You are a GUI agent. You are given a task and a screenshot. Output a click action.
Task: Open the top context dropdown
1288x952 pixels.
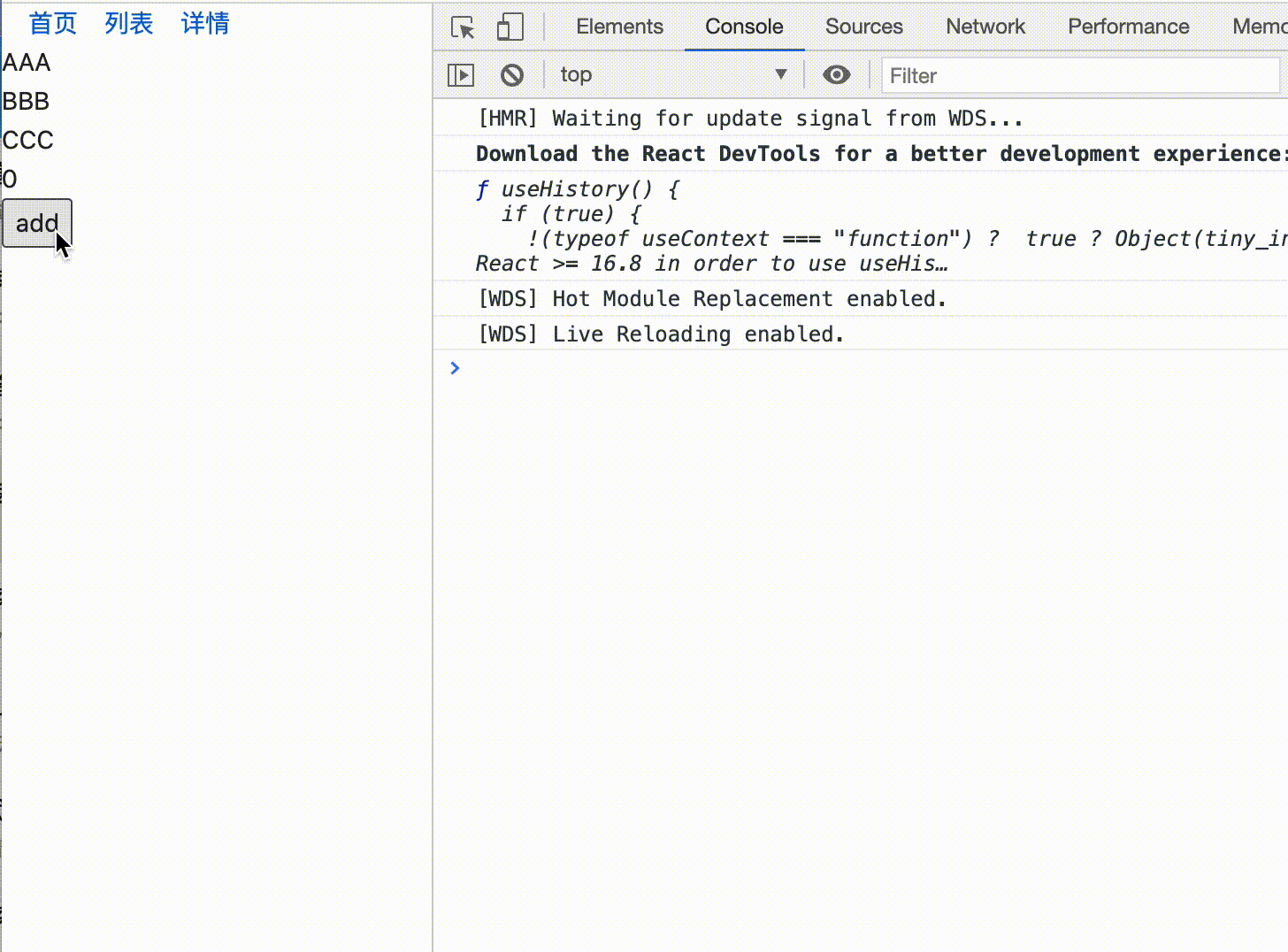click(673, 75)
